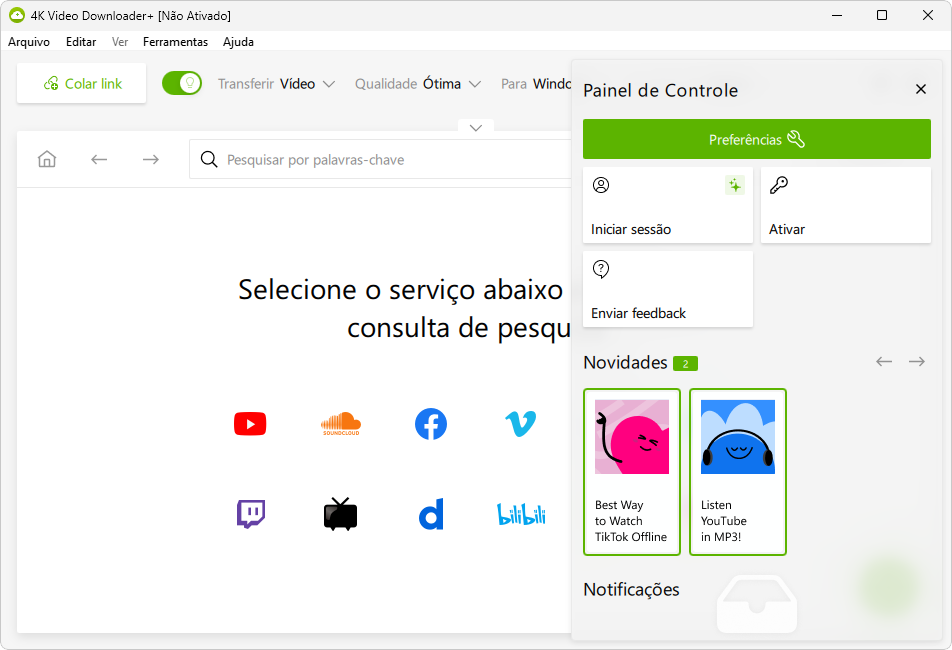952x650 pixels.
Task: Open the Ferramentas menu
Action: click(x=175, y=42)
